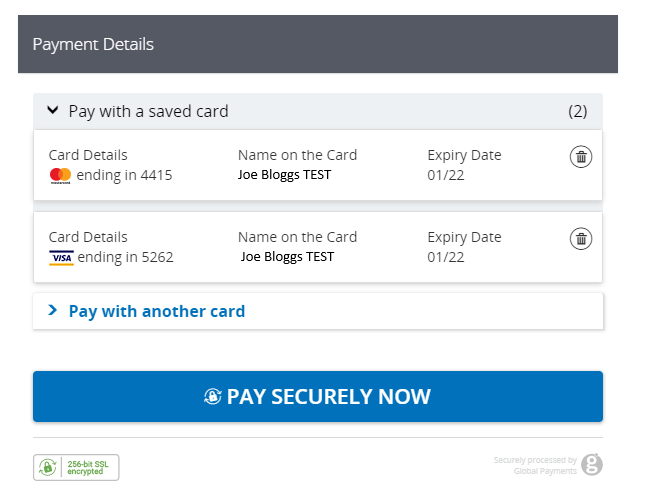Delete the saved card ending in 5262
This screenshot has width=647, height=494.
(581, 239)
